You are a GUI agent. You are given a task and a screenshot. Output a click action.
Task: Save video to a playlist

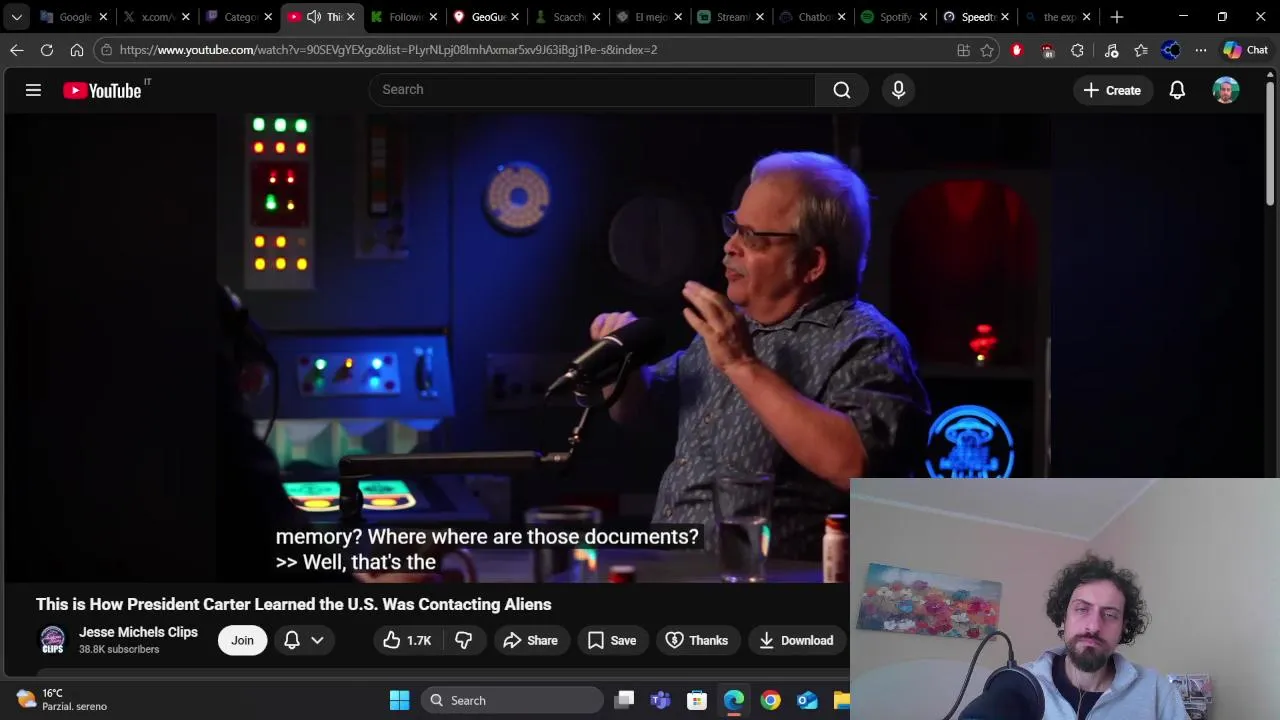coord(612,640)
